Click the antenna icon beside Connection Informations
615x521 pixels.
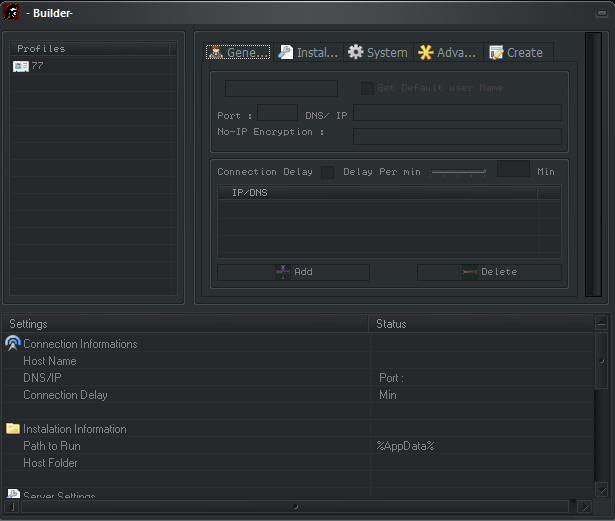point(13,343)
